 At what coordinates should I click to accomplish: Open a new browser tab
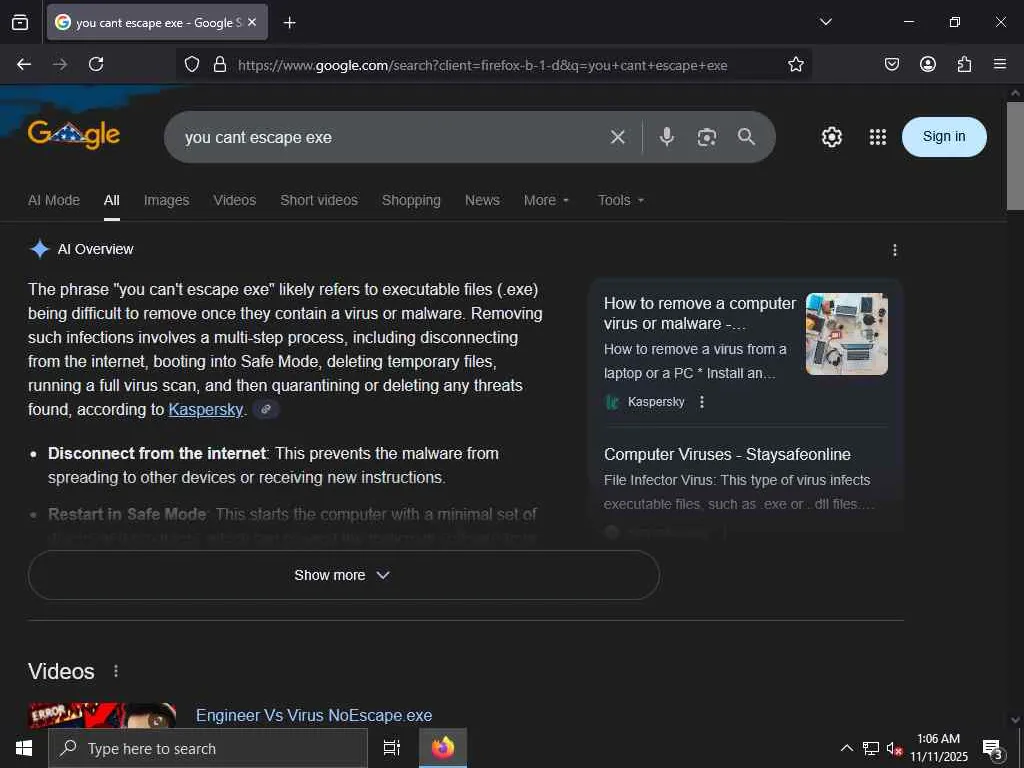pyautogui.click(x=289, y=23)
